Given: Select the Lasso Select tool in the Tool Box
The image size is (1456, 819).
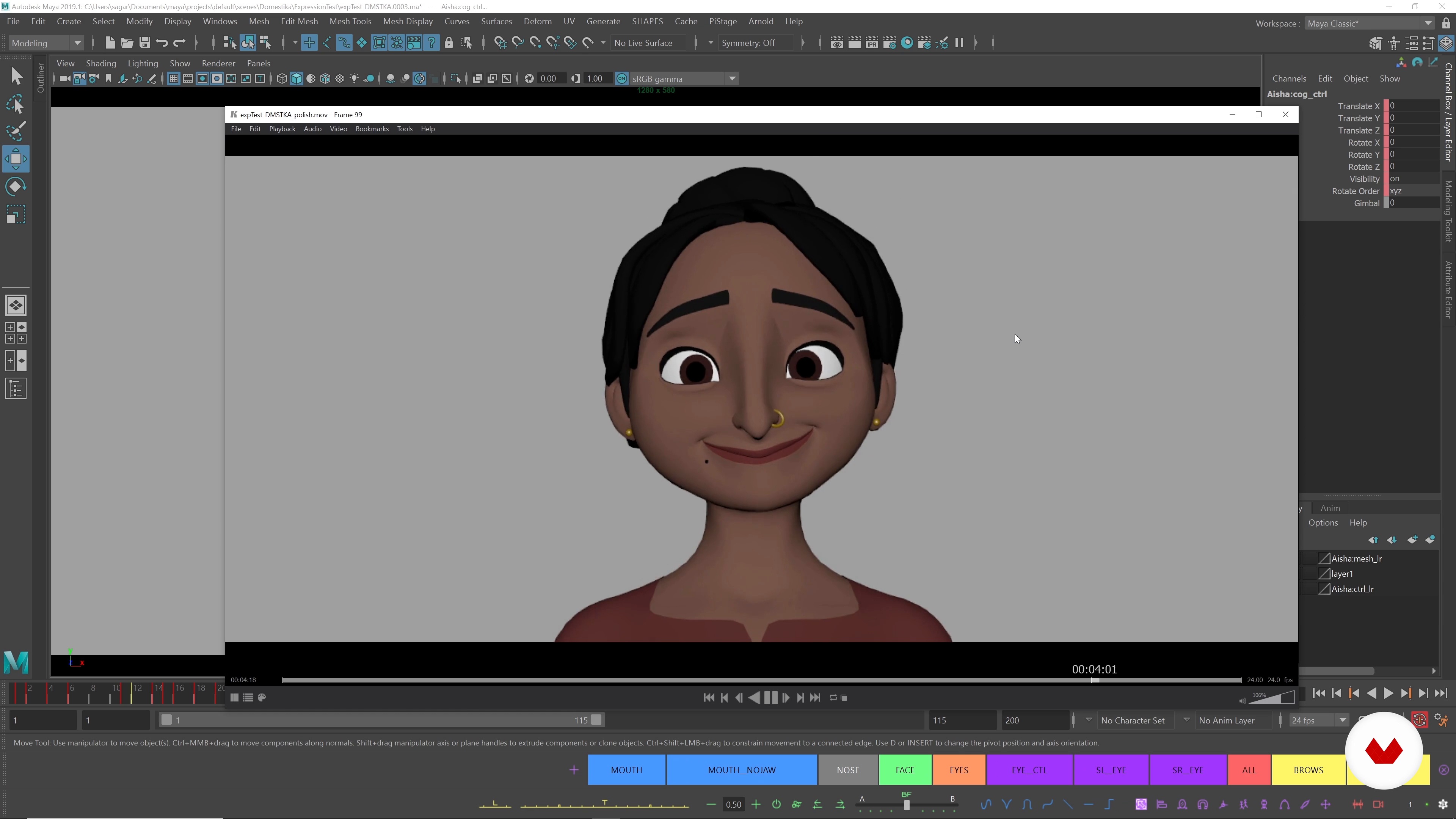Looking at the screenshot, I should (x=16, y=104).
